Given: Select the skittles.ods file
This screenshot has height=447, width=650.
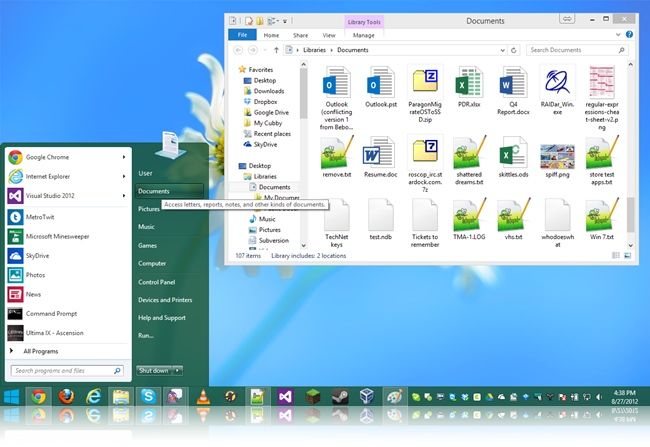Looking at the screenshot, I should coord(514,158).
